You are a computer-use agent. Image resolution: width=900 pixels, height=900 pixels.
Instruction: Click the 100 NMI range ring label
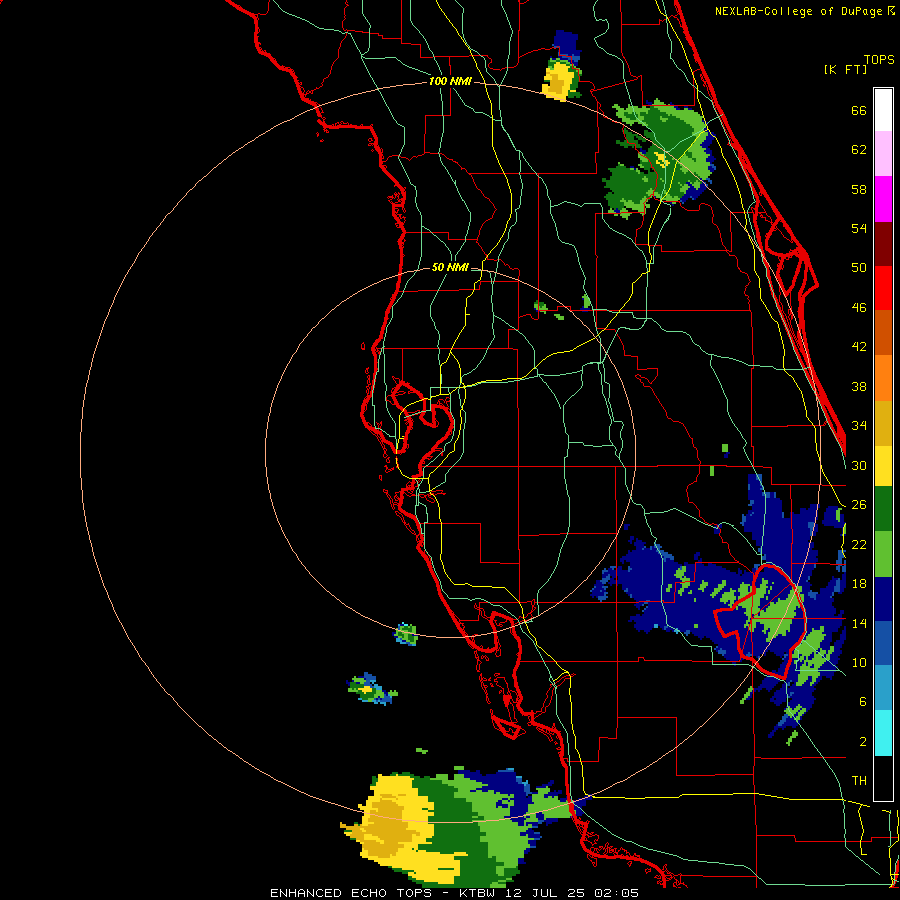pos(450,82)
